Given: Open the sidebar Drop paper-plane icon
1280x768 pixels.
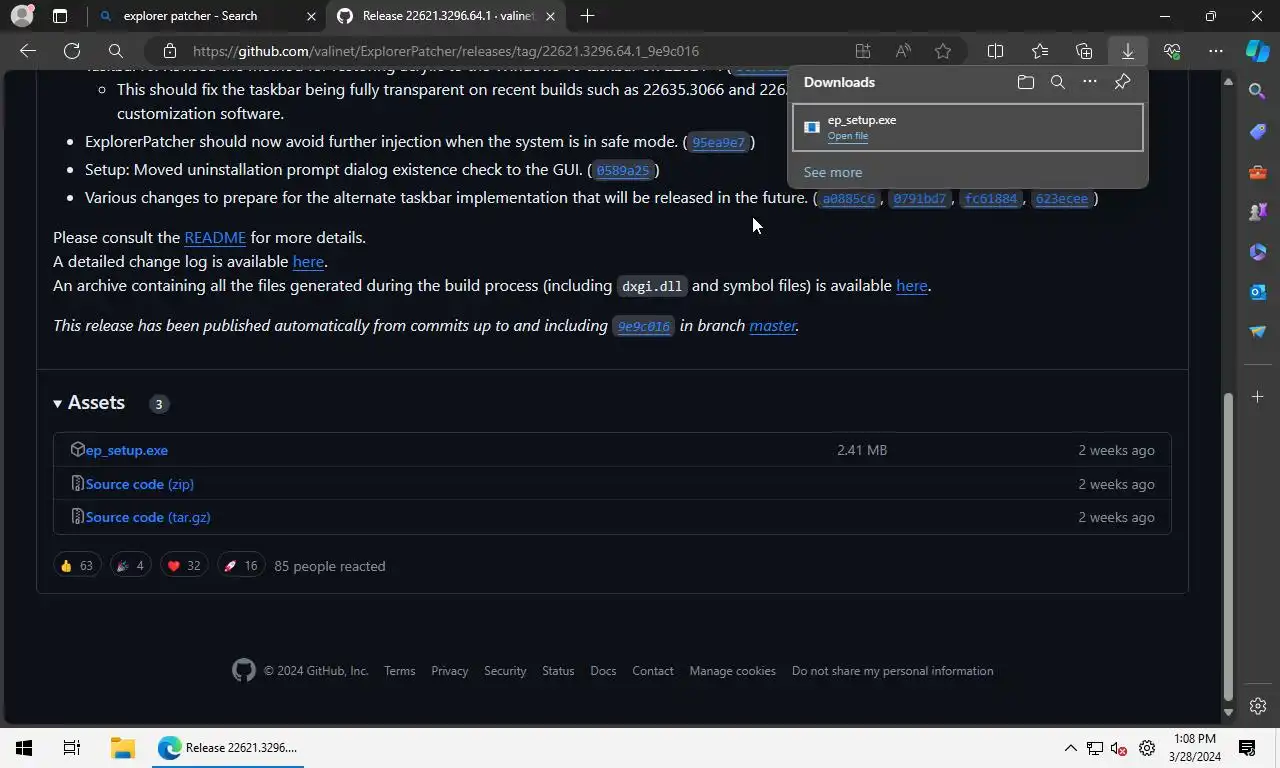Looking at the screenshot, I should 1258,332.
